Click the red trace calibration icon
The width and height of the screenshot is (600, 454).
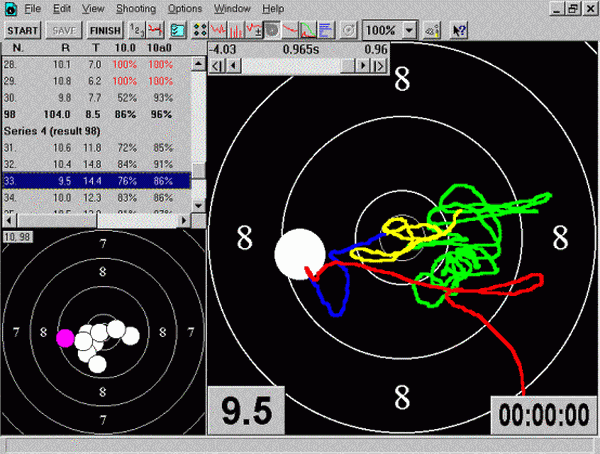pos(156,30)
